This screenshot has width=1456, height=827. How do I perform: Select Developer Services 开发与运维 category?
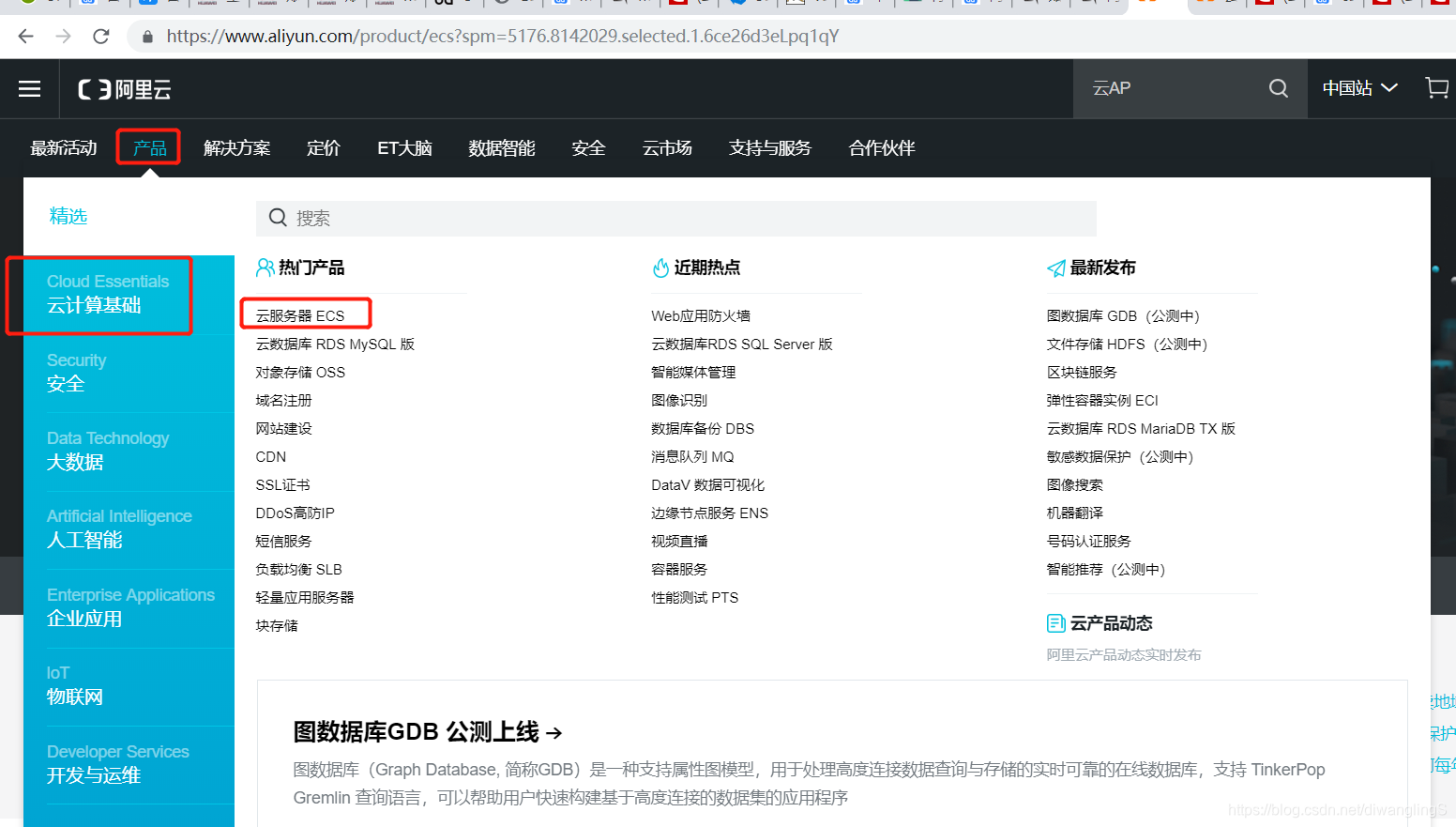point(129,764)
